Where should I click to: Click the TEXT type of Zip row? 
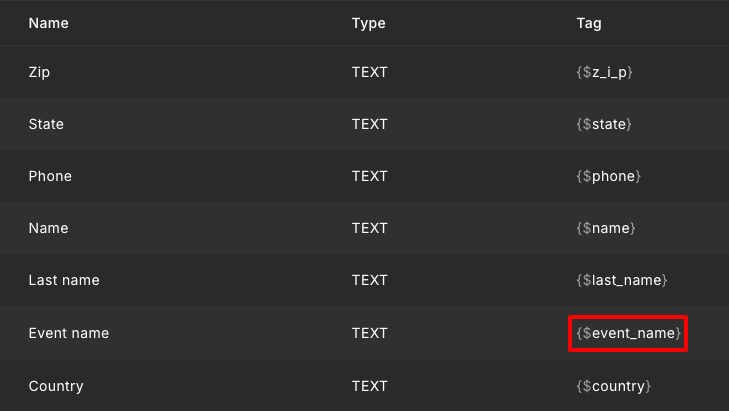(x=370, y=72)
